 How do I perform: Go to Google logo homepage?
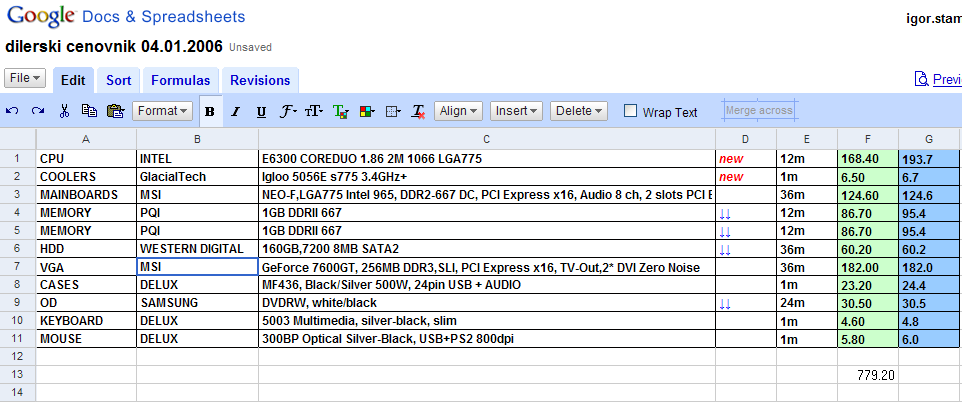[x=41, y=17]
